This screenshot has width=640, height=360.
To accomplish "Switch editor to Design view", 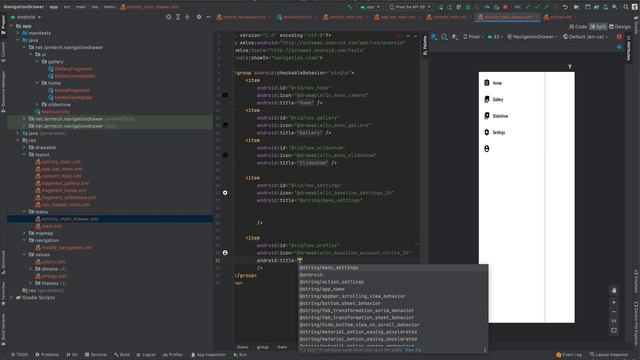I will click(620, 27).
